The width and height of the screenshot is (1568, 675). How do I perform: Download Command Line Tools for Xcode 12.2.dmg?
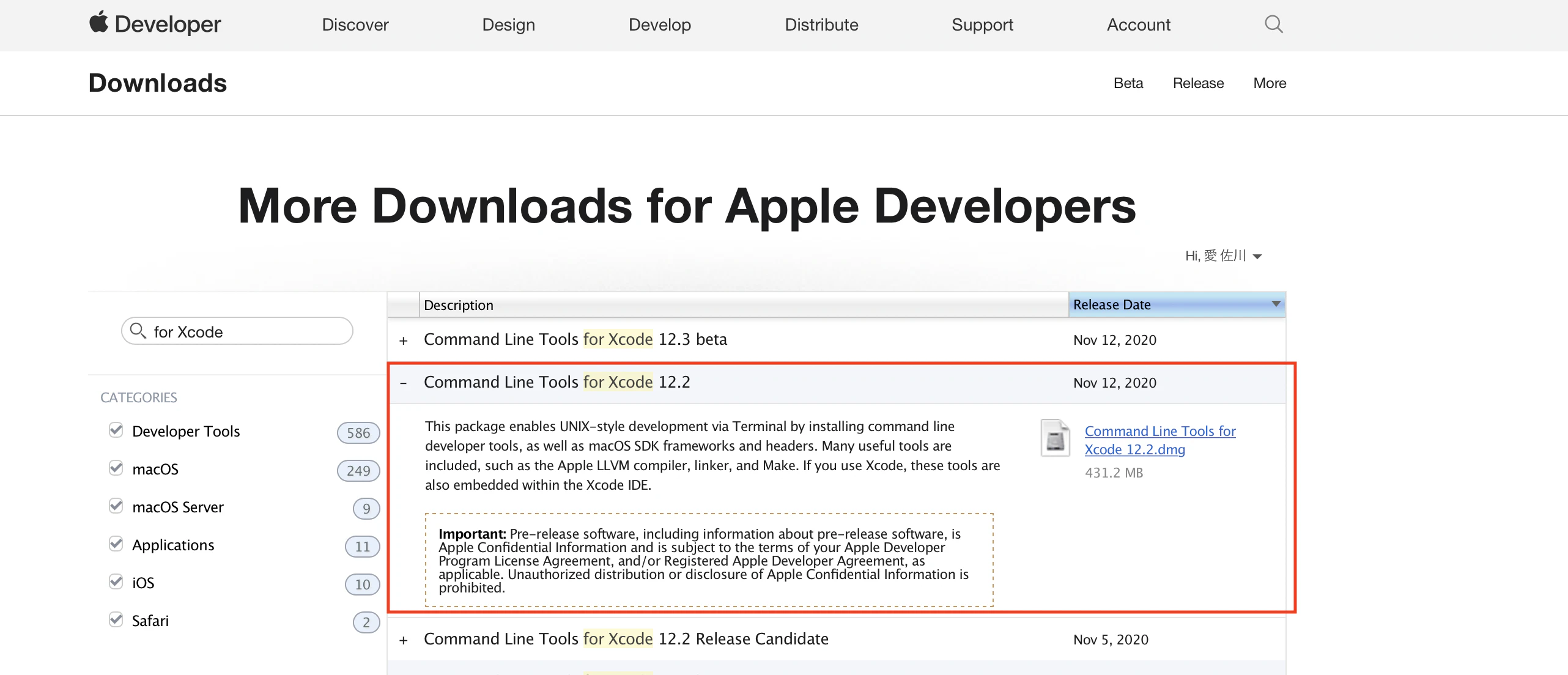[1160, 440]
